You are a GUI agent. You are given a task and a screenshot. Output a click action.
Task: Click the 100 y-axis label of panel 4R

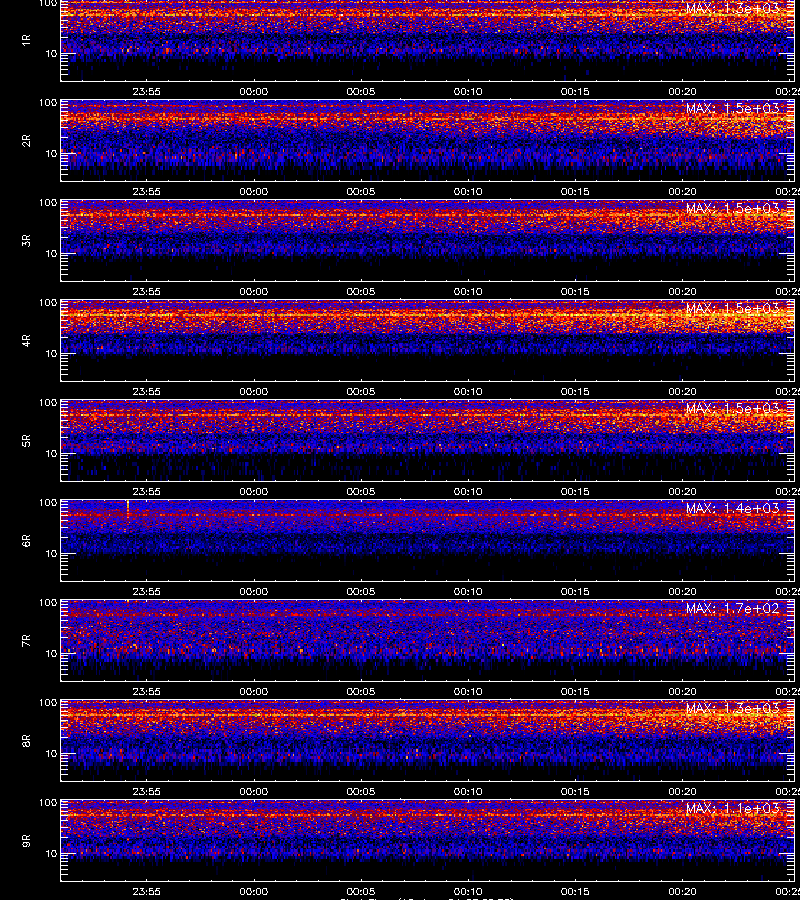[x=48, y=302]
